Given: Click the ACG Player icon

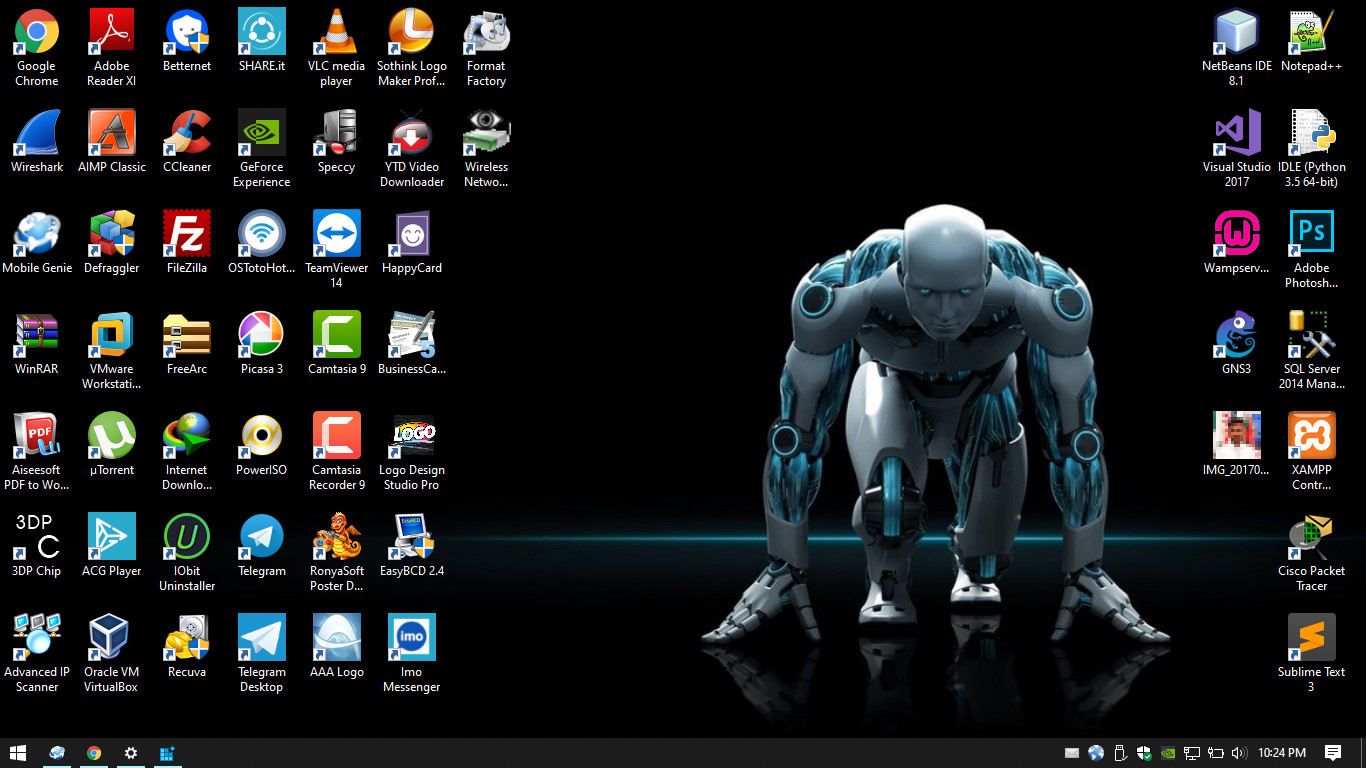Looking at the screenshot, I should click(x=112, y=537).
